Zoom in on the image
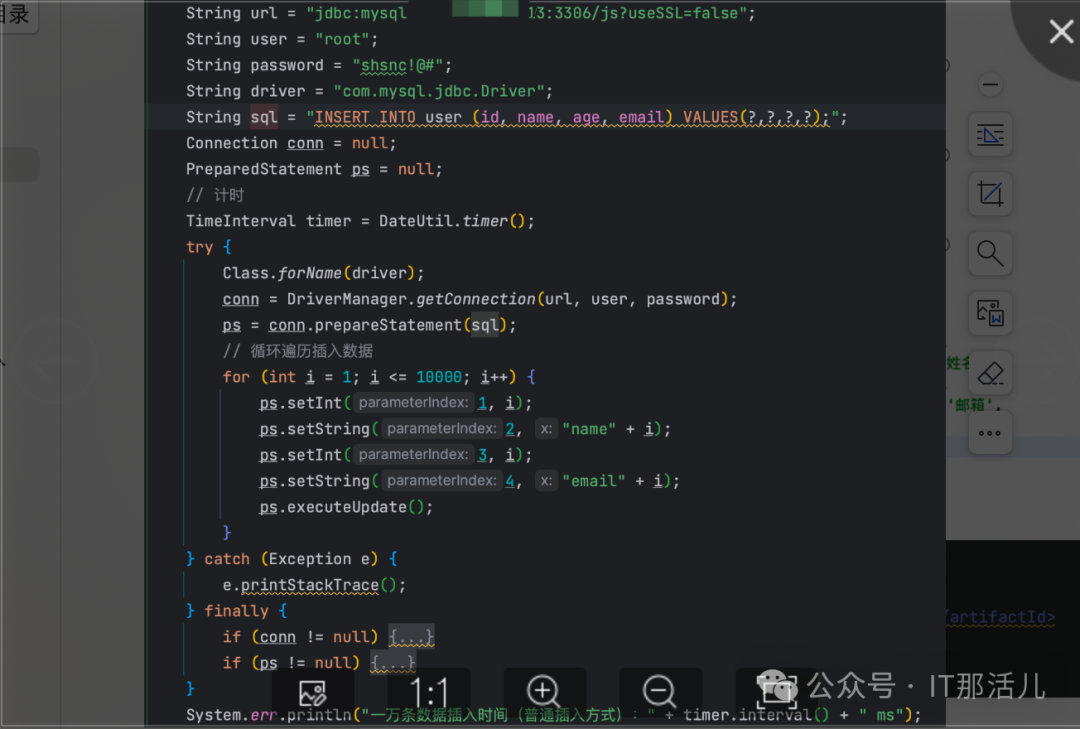 coord(543,692)
